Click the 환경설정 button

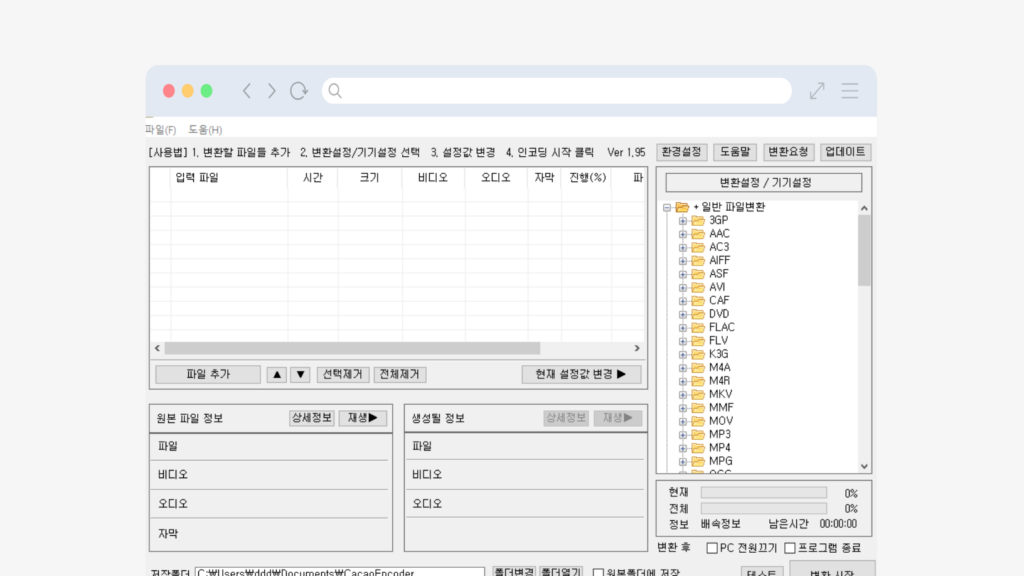coord(682,152)
